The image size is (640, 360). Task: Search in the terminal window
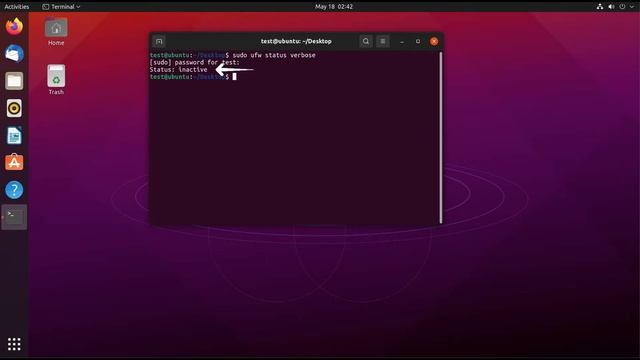click(366, 41)
